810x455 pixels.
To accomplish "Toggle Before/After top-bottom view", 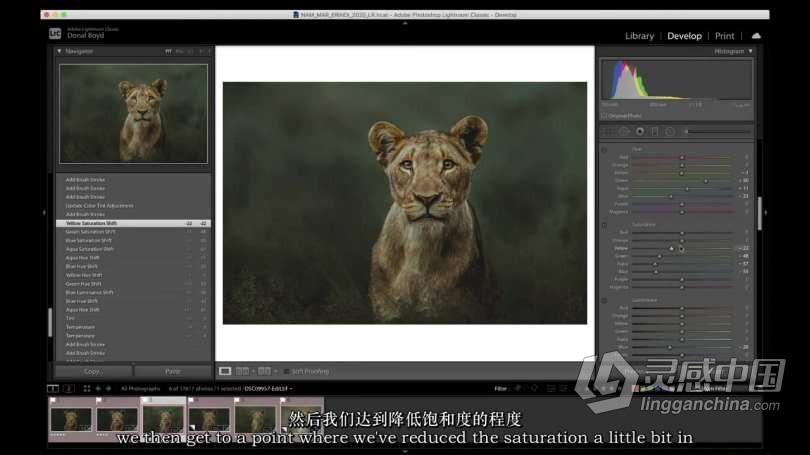I will [264, 371].
